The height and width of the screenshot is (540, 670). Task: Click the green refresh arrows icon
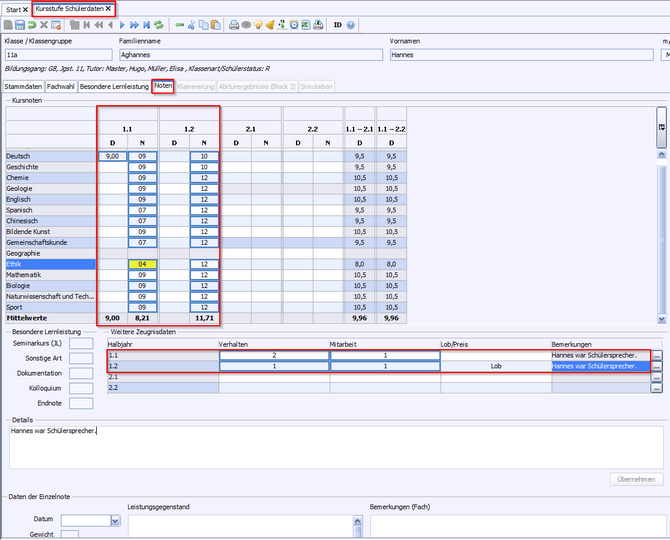tap(159, 24)
